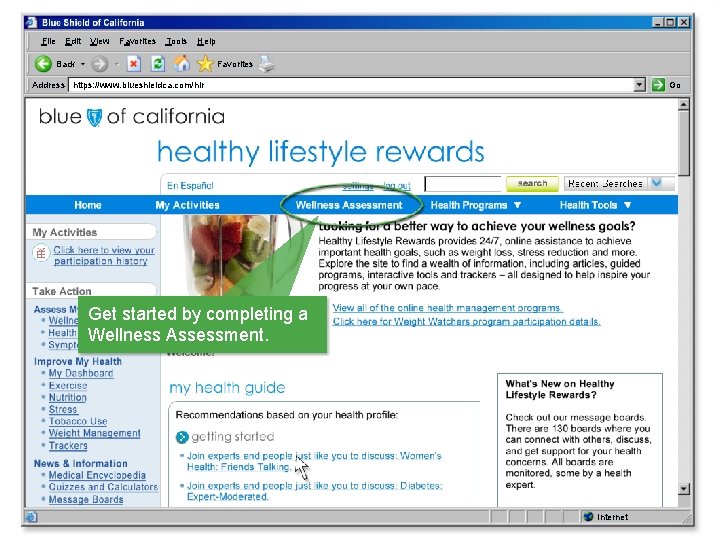Open the Nutrition link

click(x=68, y=398)
